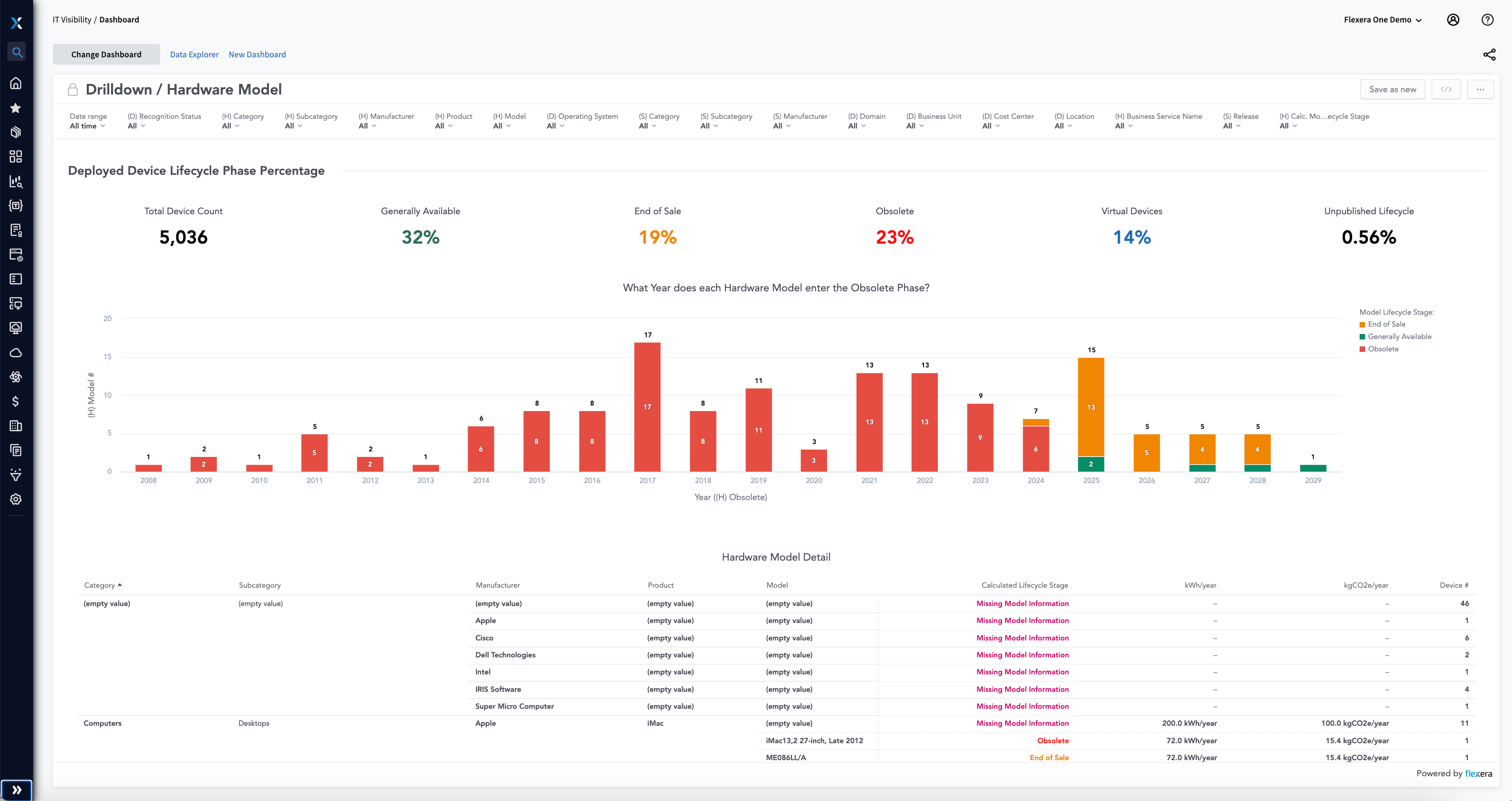Open the Data Explorer tab link
The height and width of the screenshot is (801, 1512).
point(194,55)
